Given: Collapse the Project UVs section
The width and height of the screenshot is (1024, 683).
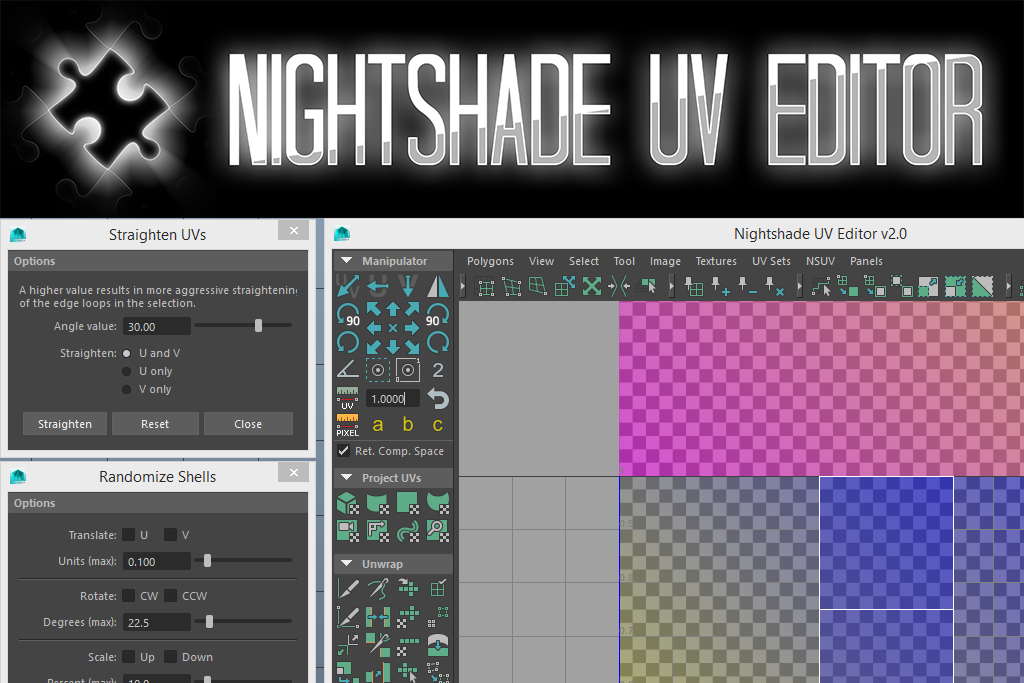Looking at the screenshot, I should [x=347, y=478].
